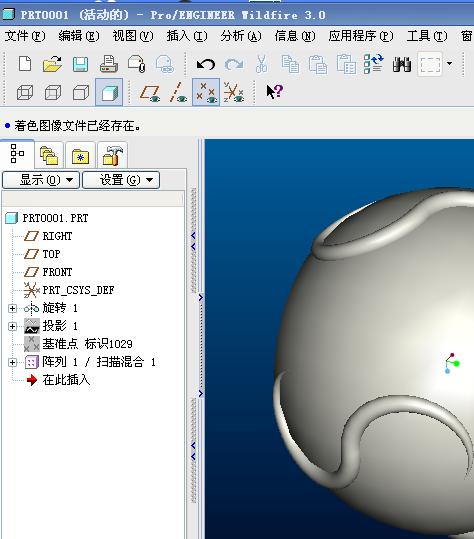The image size is (474, 539).
Task: Open the 信息(N) menu
Action: (295, 36)
